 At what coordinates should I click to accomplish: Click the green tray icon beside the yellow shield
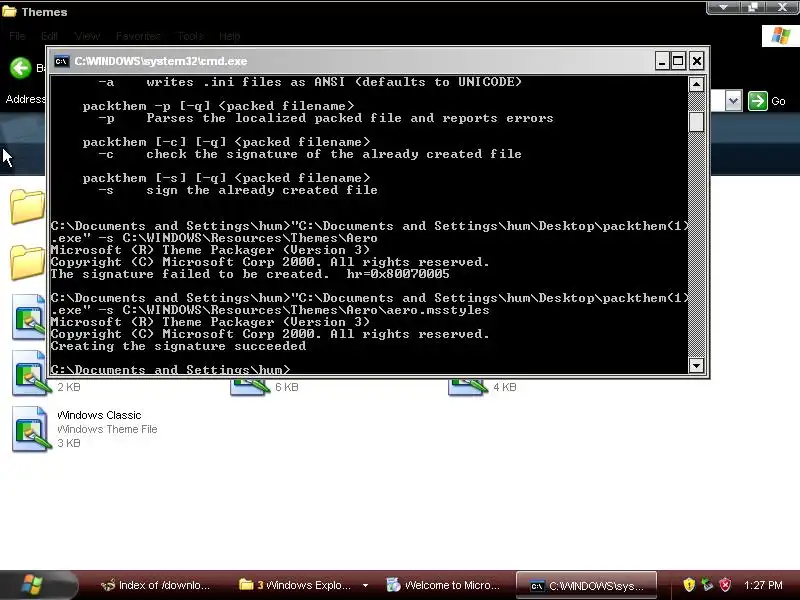707,584
